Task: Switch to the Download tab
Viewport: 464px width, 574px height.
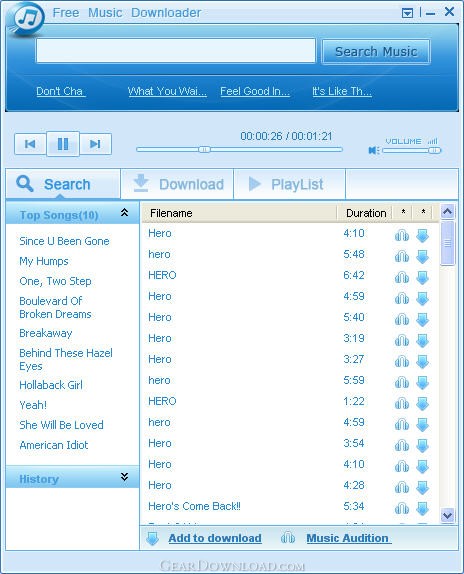Action: point(177,184)
